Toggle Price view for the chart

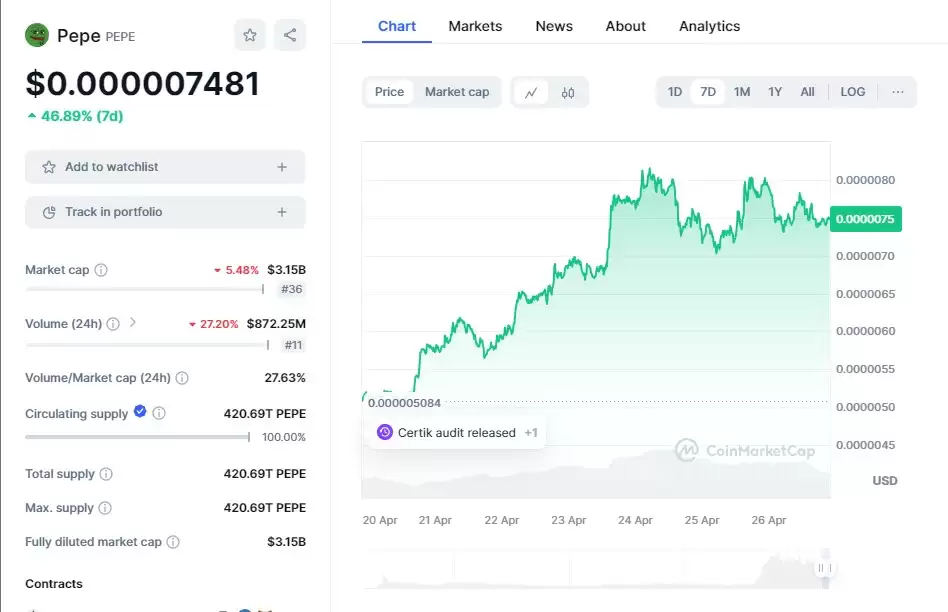[x=389, y=91]
